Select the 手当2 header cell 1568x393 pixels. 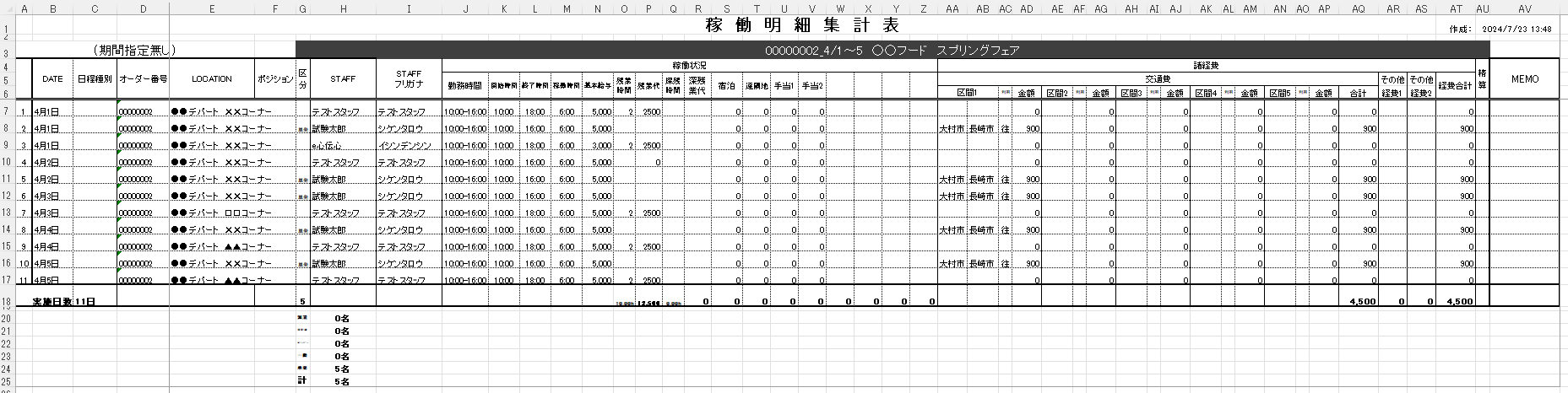[x=812, y=85]
